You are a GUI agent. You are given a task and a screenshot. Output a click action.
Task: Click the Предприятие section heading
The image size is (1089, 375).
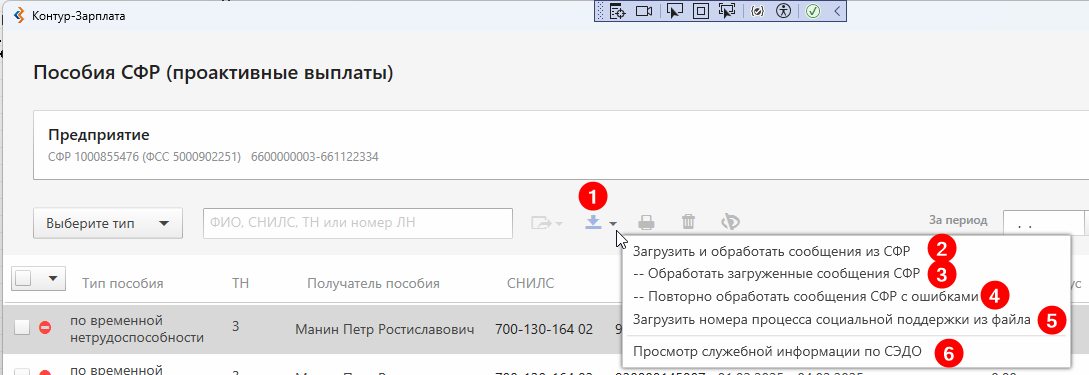tap(99, 135)
